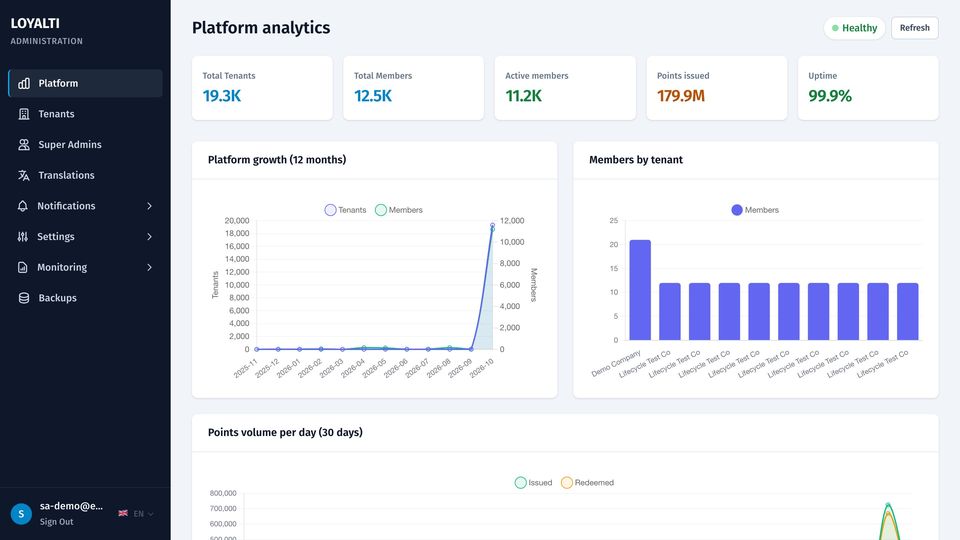This screenshot has width=960, height=540.
Task: Expand the Settings submenu chevron
Action: coord(149,236)
